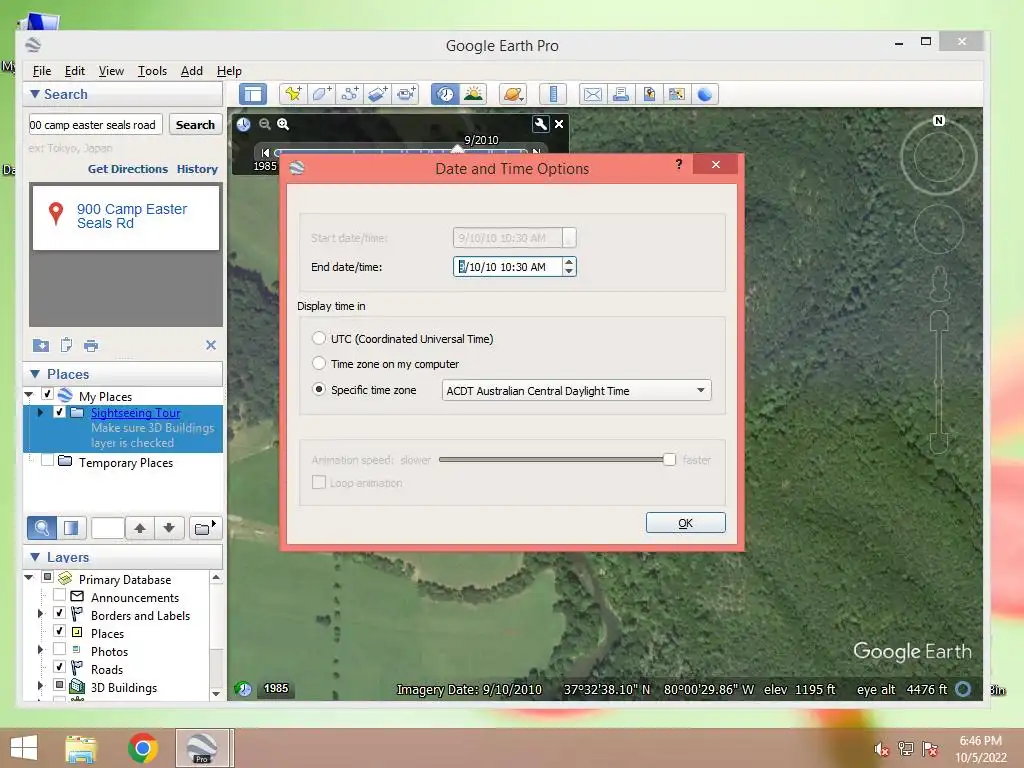Print the search results
This screenshot has width=1024, height=768.
point(91,345)
